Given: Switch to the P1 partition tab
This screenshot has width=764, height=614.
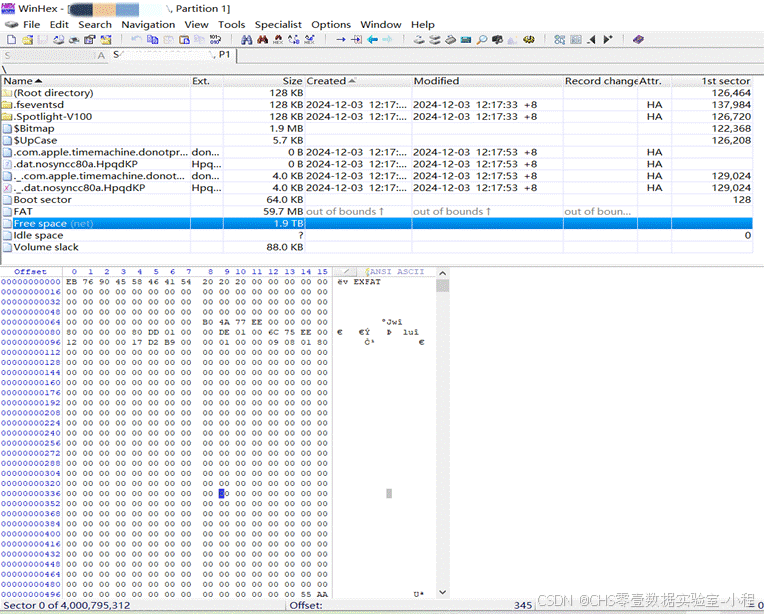Looking at the screenshot, I should click(x=172, y=55).
